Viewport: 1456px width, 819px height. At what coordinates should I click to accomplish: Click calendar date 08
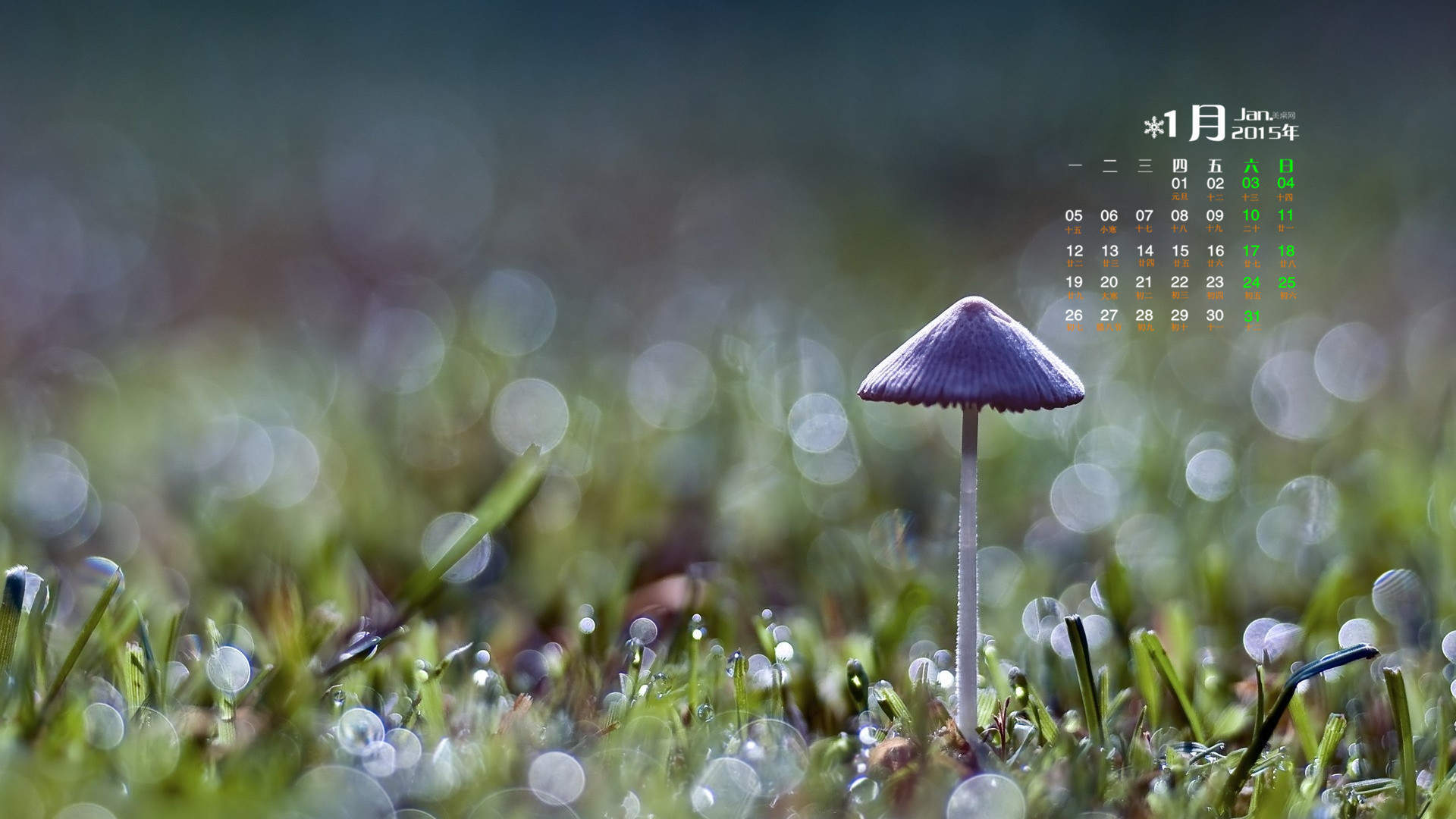(x=1179, y=216)
